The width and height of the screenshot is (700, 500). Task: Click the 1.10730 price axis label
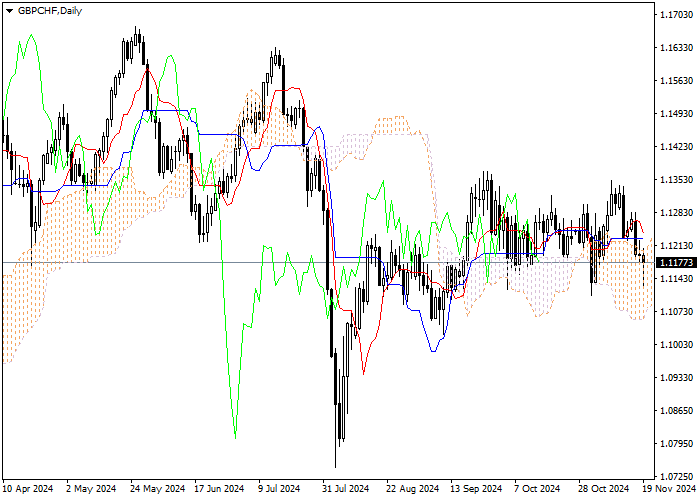[676, 312]
